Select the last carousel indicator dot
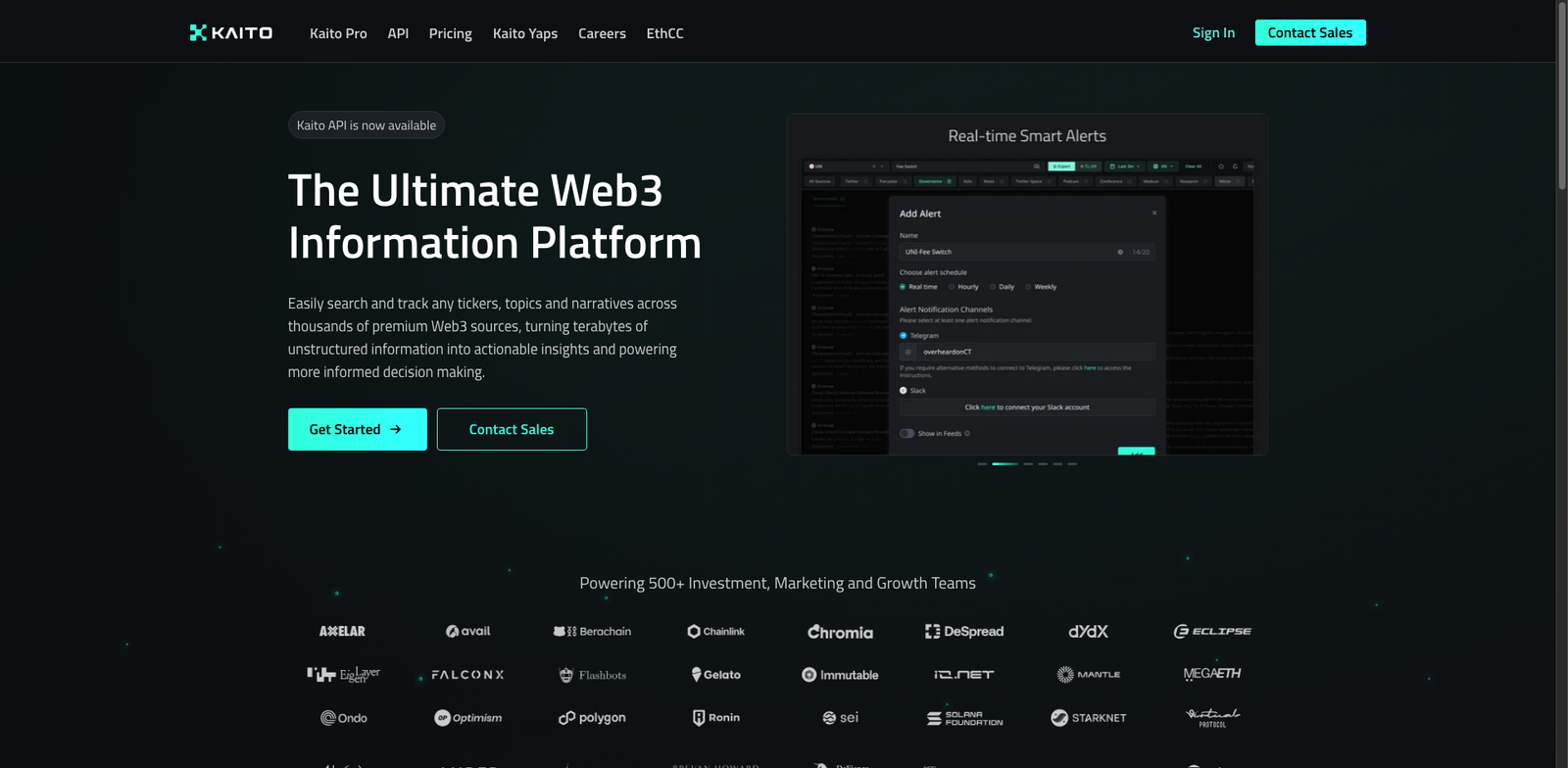The height and width of the screenshot is (768, 1568). [1072, 464]
